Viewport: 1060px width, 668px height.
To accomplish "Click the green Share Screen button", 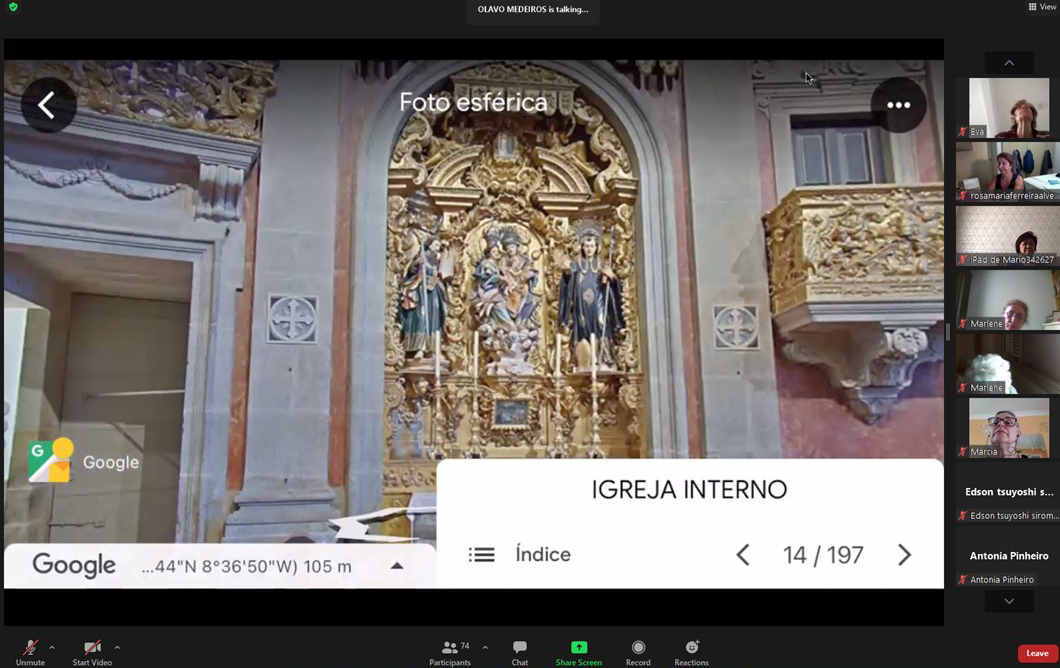I will pyautogui.click(x=578, y=652).
